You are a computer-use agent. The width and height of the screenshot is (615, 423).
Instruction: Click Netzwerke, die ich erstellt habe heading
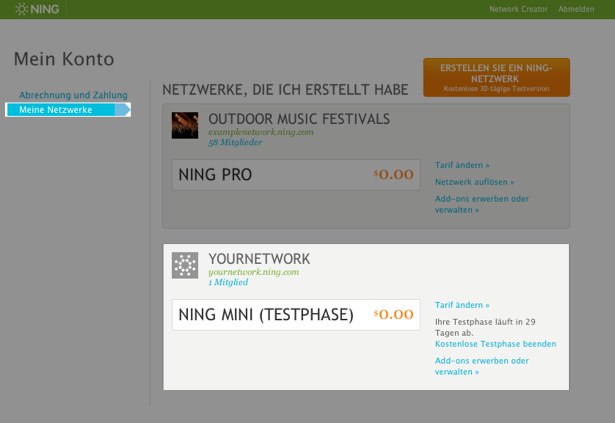(285, 90)
